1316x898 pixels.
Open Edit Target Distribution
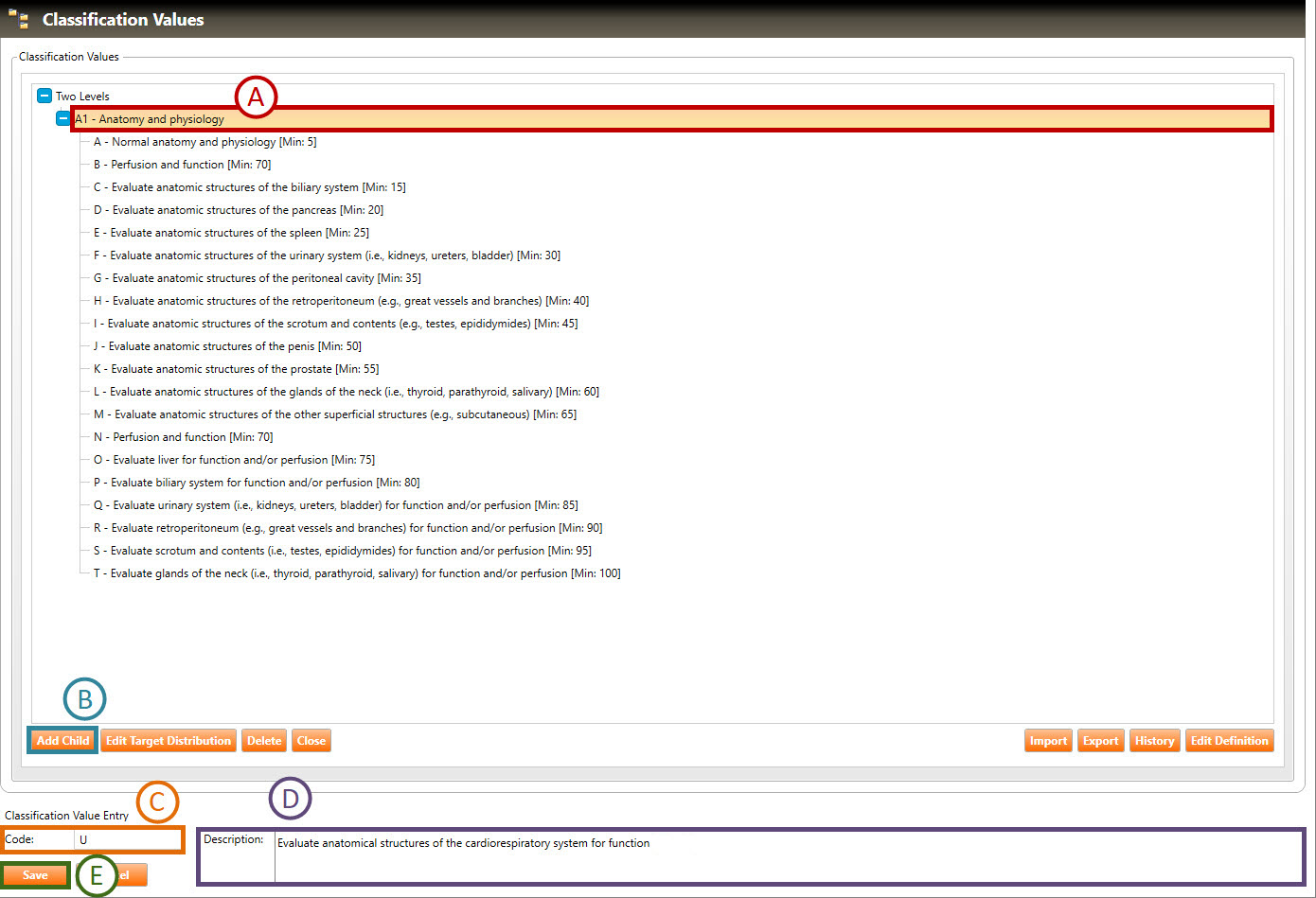pyautogui.click(x=169, y=741)
